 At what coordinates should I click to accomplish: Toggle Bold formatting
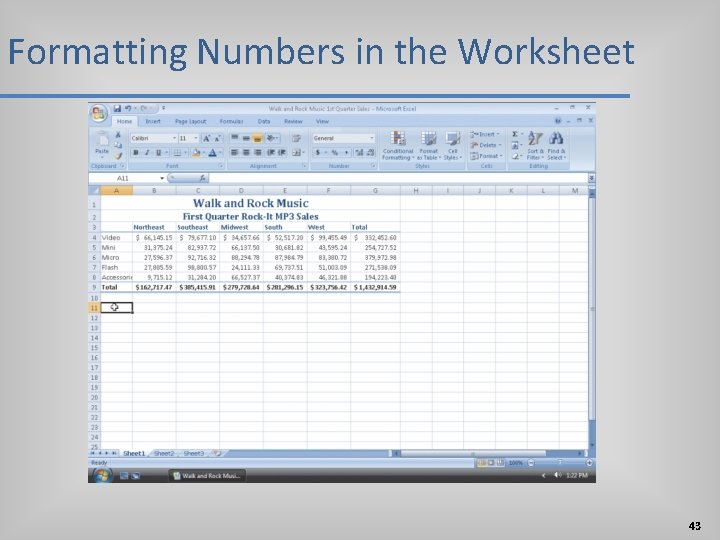click(x=135, y=152)
